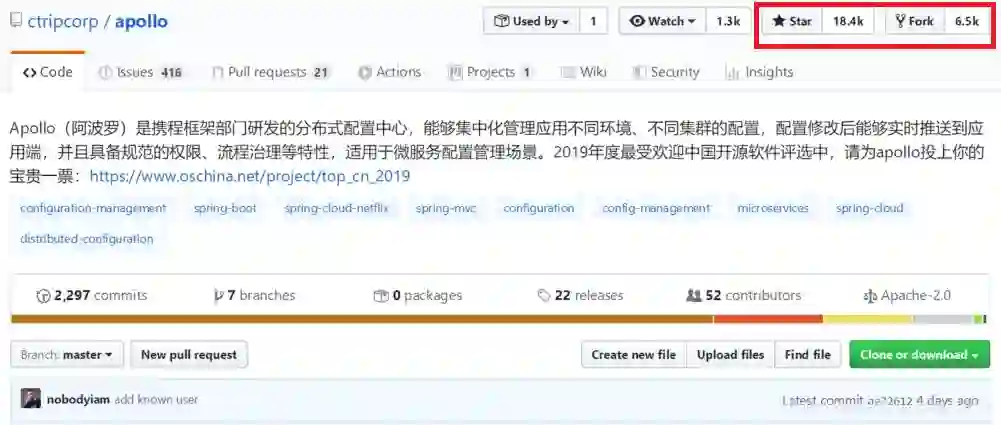This screenshot has height=425, width=1001.
Task: Click the Upload files button
Action: [730, 355]
